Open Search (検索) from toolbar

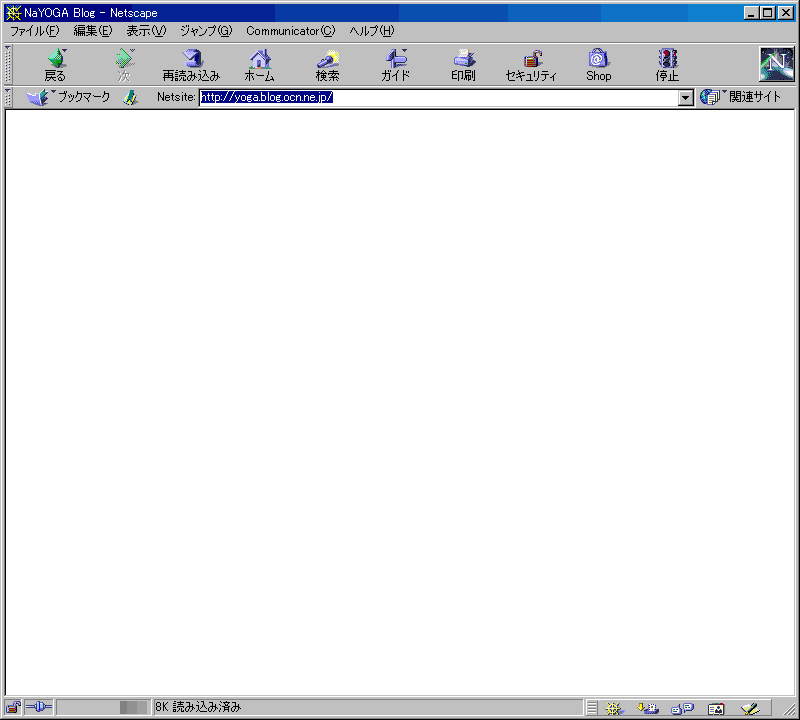pos(328,65)
